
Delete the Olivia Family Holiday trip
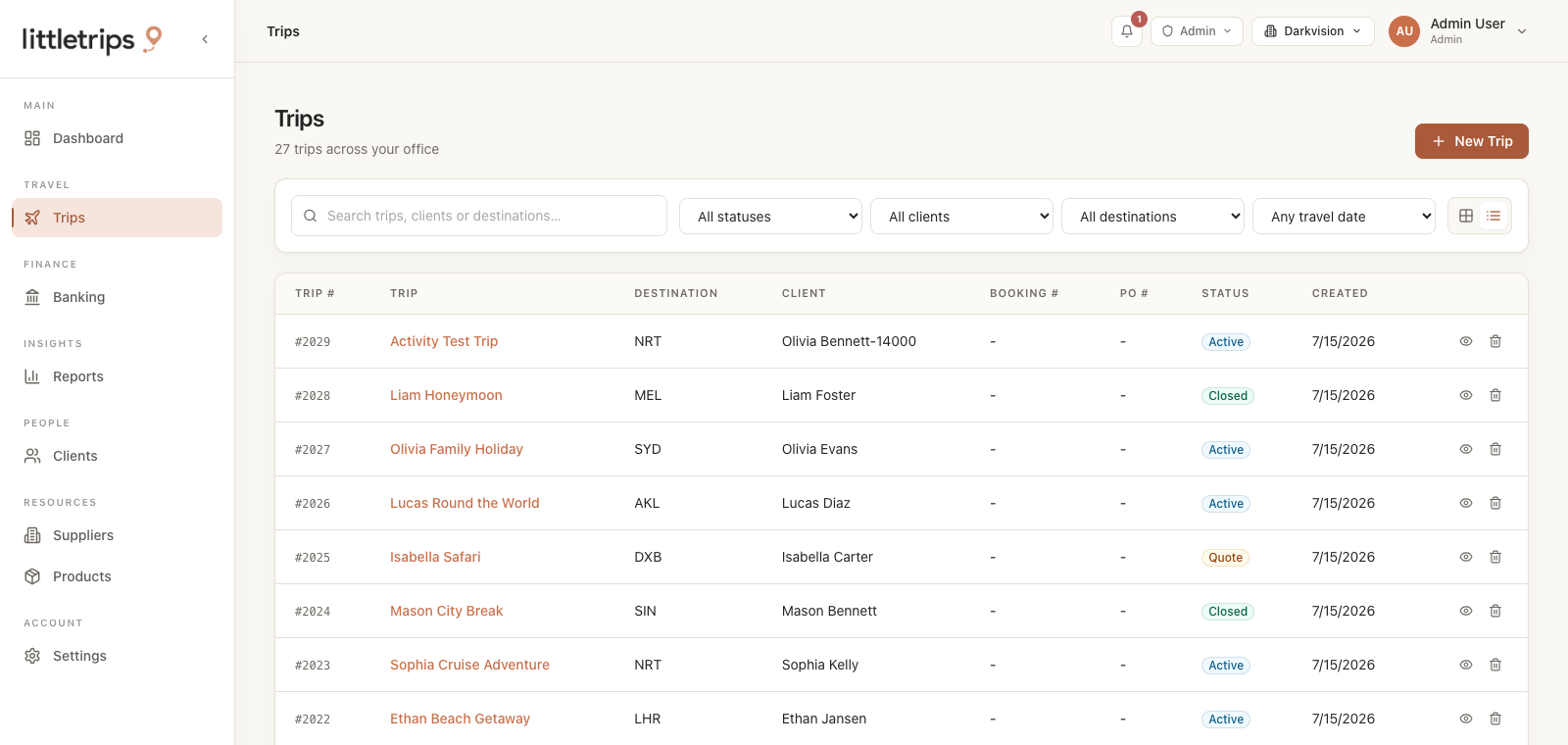tap(1495, 449)
